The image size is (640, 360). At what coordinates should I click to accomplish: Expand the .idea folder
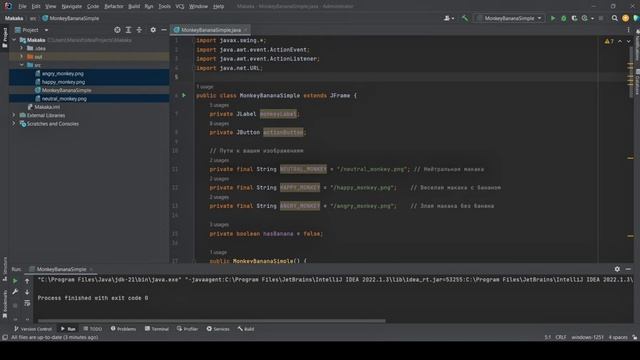22,48
